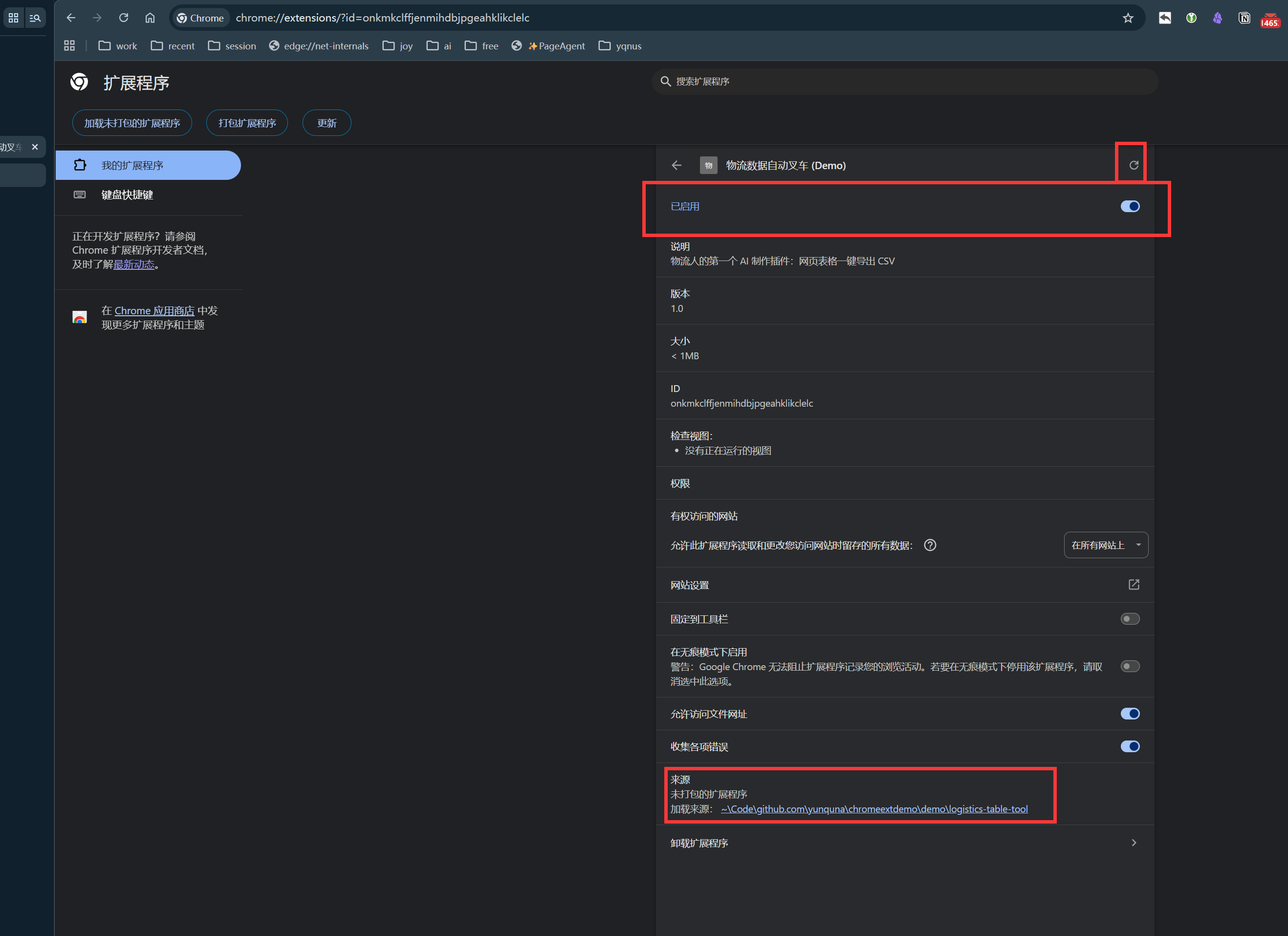Screen dimensions: 1288x936
Task: Open the bookmarks apps grid icon
Action: (x=69, y=46)
